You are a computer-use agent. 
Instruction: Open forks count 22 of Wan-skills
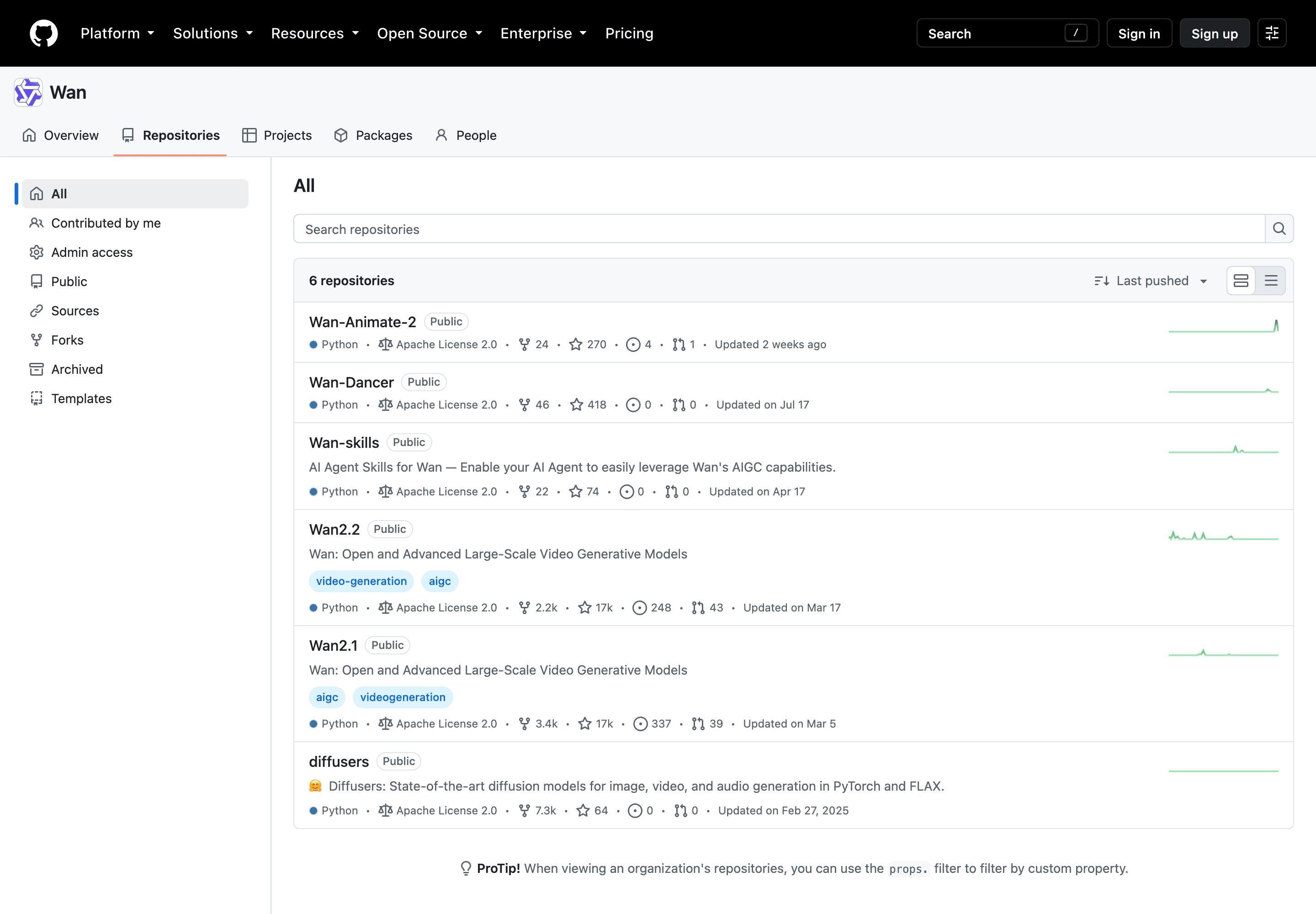tap(533, 491)
